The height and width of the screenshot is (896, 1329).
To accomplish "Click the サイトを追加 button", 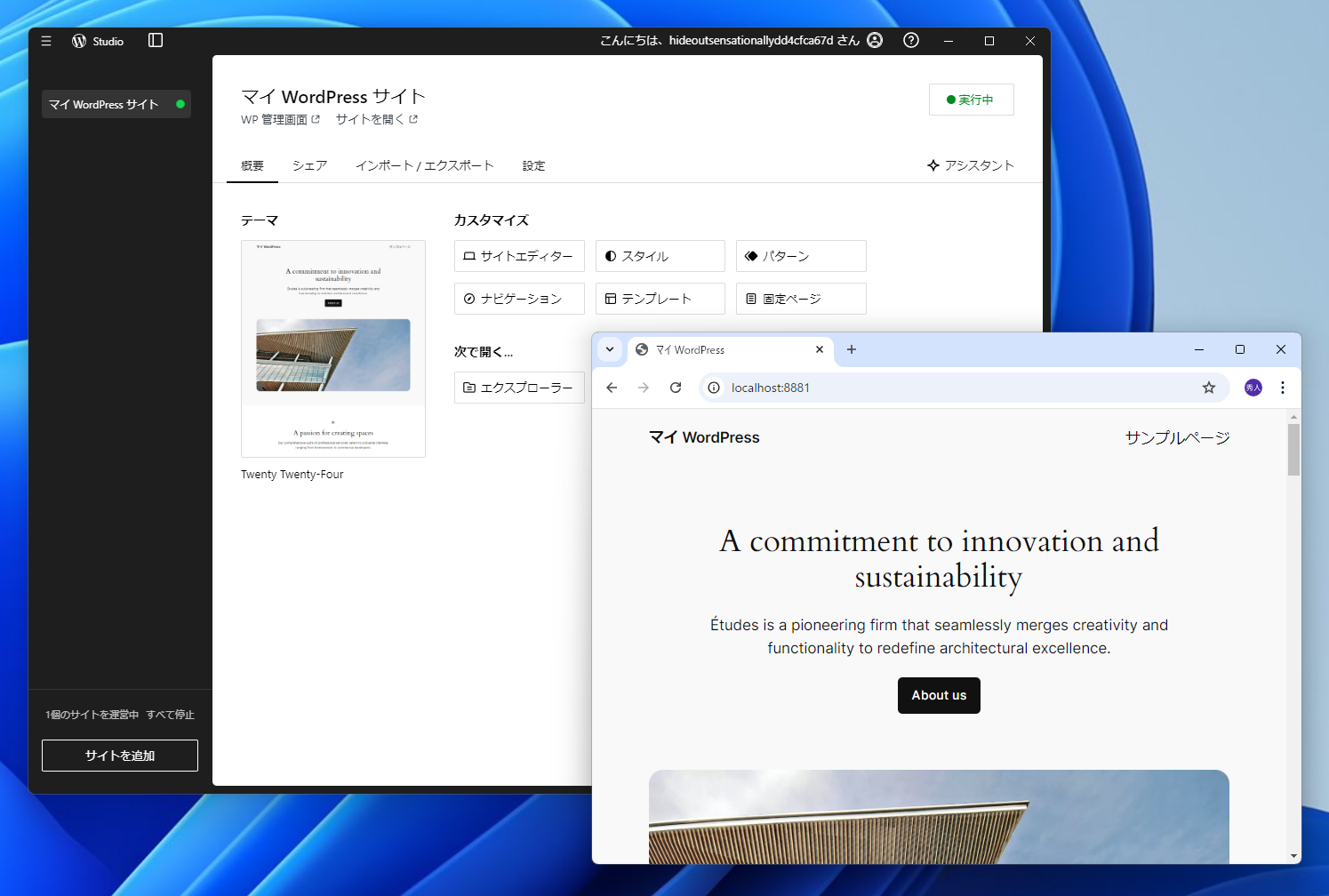I will 119,755.
